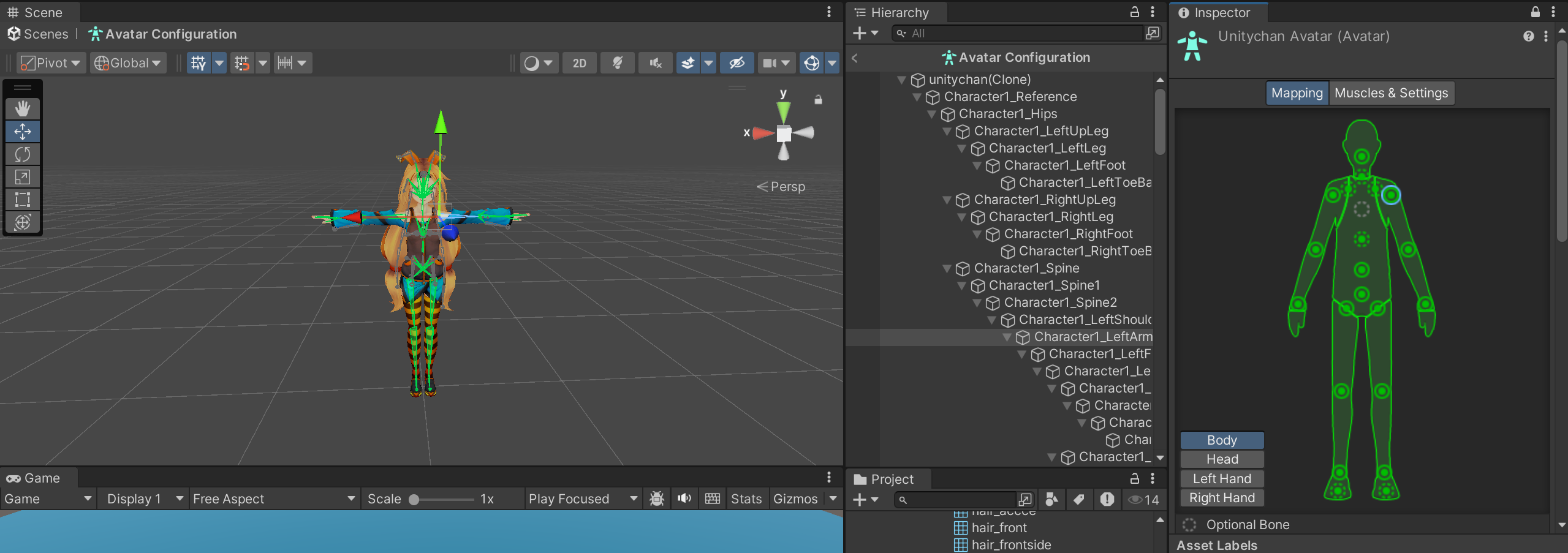Open Inspector help icon for Avatar
1568x553 pixels.
tap(1529, 36)
